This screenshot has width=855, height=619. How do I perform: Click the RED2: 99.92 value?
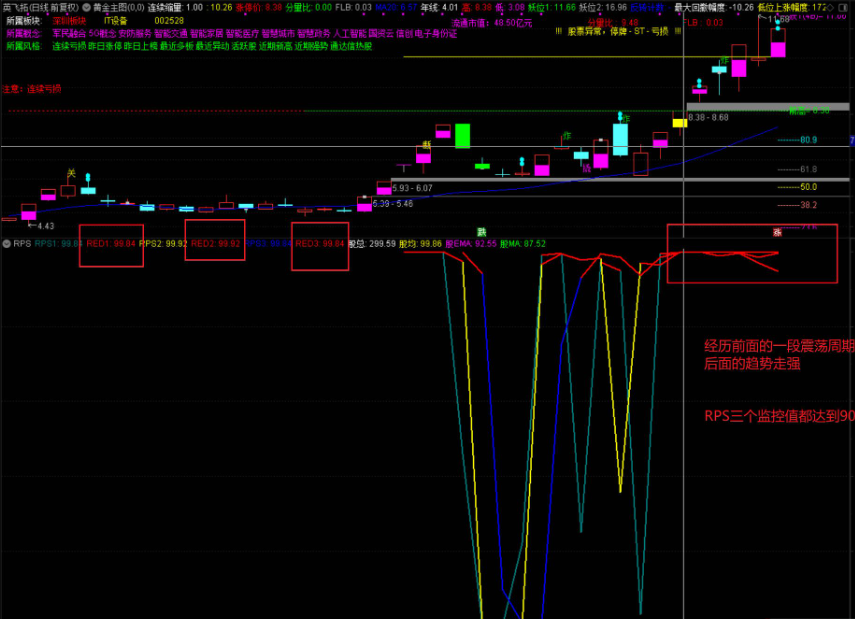[215, 244]
